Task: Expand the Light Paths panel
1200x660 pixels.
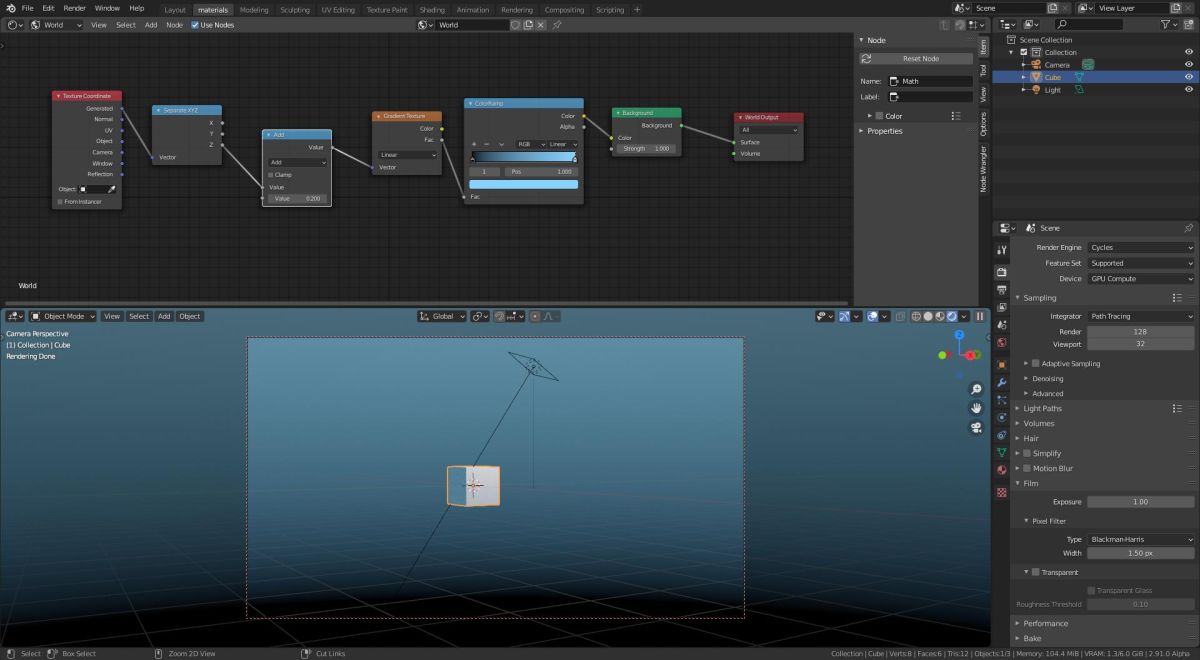Action: click(x=1042, y=408)
